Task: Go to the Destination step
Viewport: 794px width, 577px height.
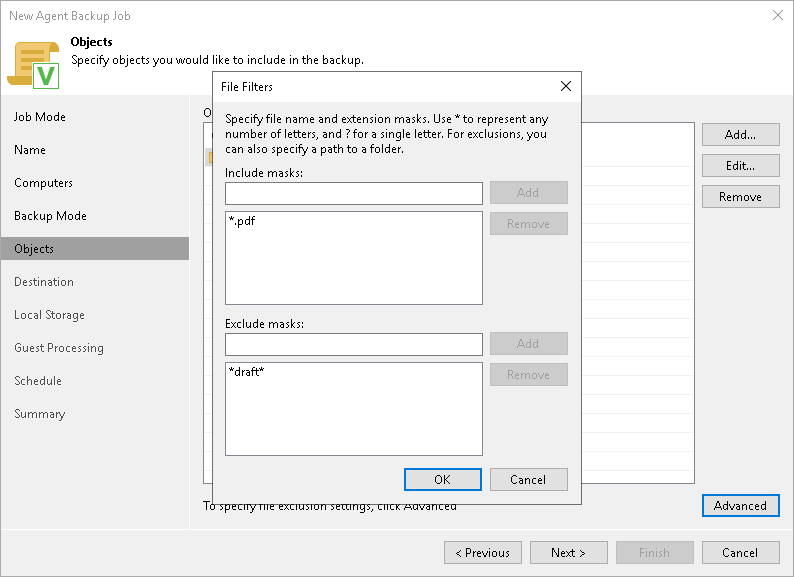Action: pyautogui.click(x=44, y=282)
